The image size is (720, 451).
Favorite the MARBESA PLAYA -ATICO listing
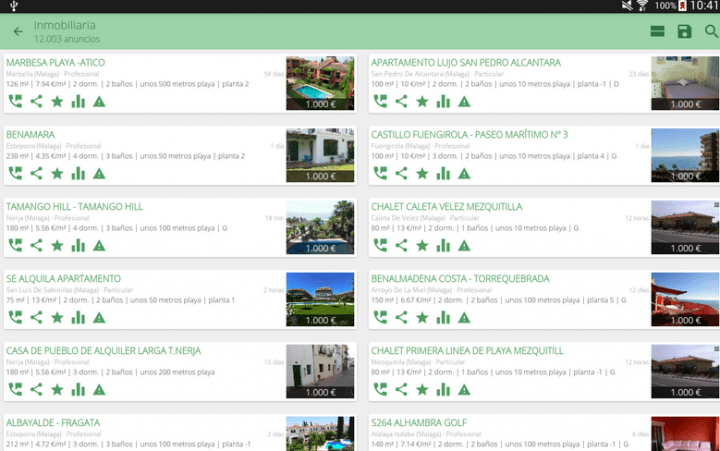coord(57,101)
